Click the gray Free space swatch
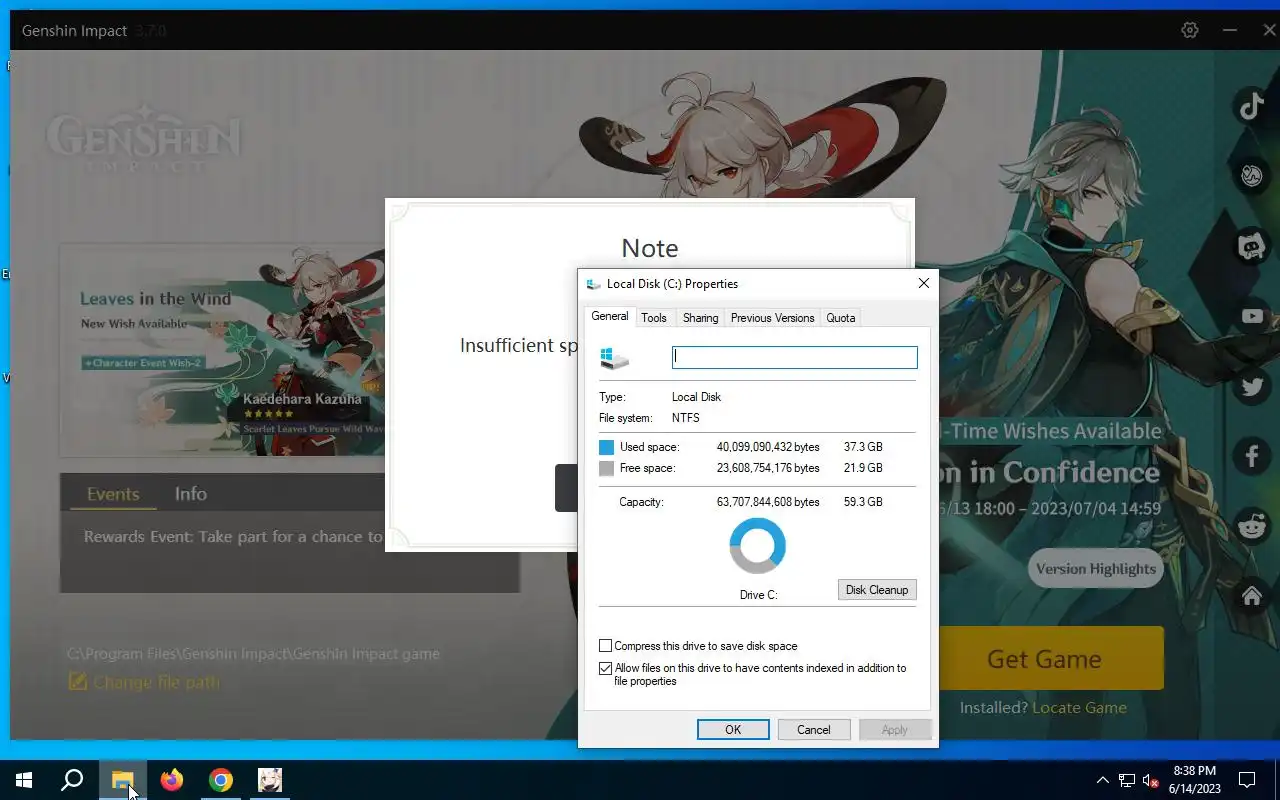Screen dimensions: 1280x800 (x=606, y=468)
